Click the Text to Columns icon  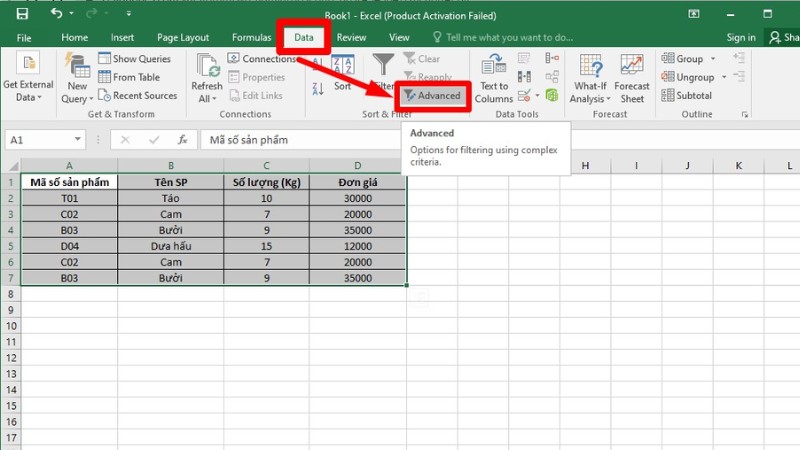(494, 78)
